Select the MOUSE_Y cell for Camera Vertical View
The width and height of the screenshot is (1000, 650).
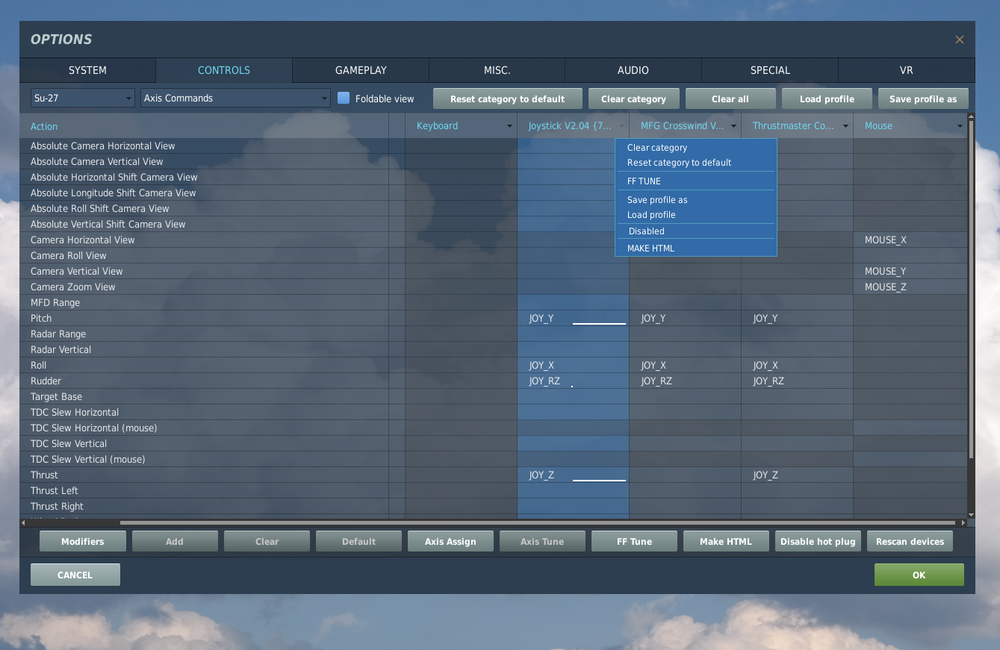point(910,271)
